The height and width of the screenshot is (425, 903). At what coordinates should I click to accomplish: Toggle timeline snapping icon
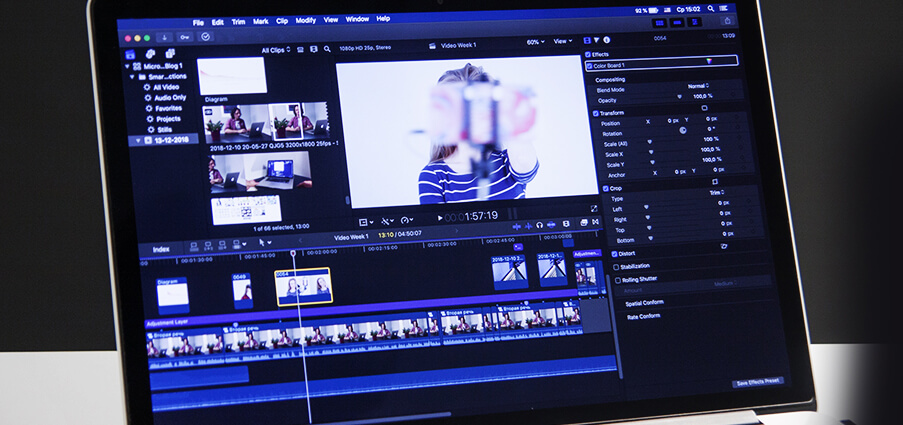point(552,225)
